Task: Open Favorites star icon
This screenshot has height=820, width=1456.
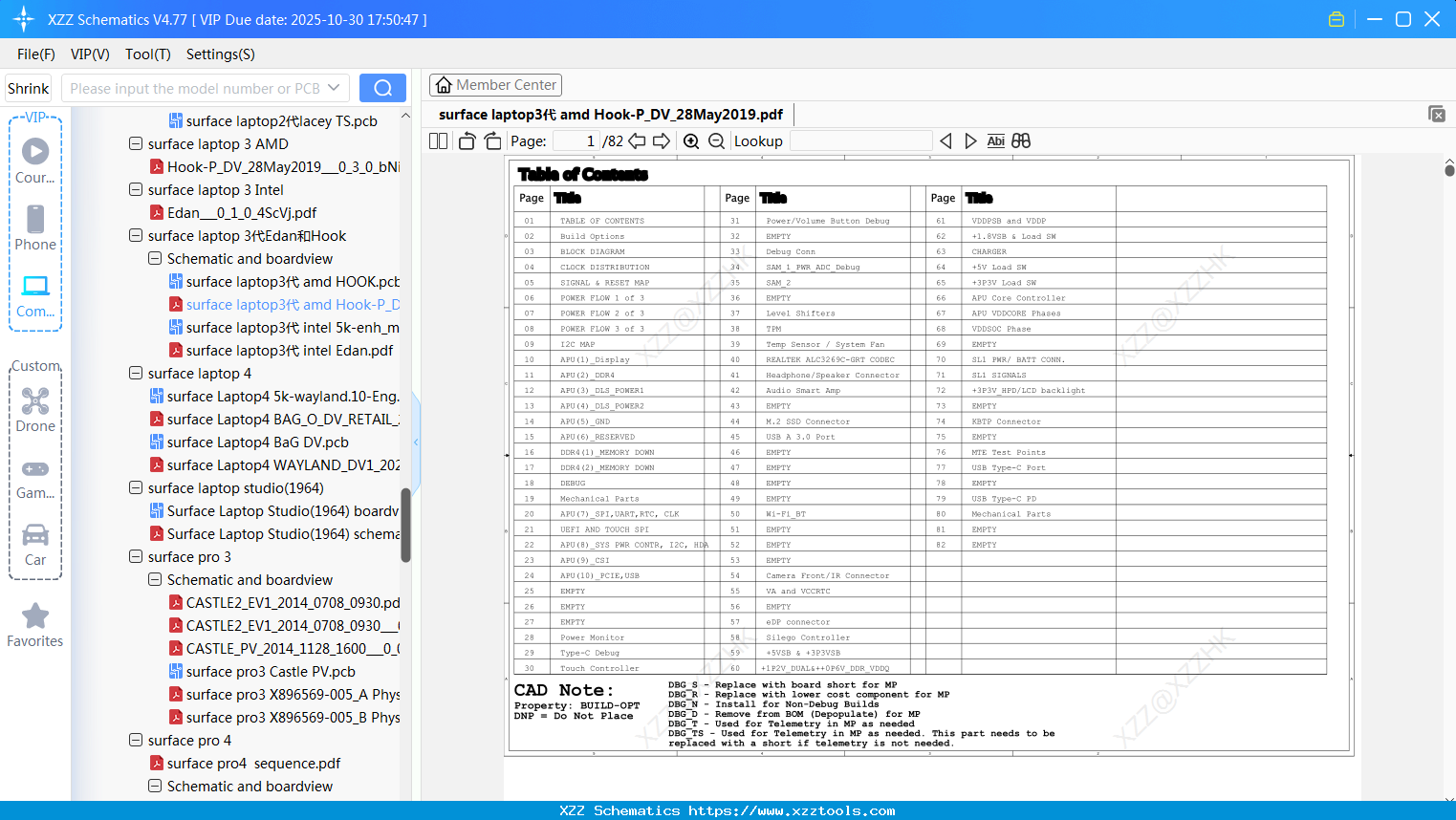Action: 35,625
